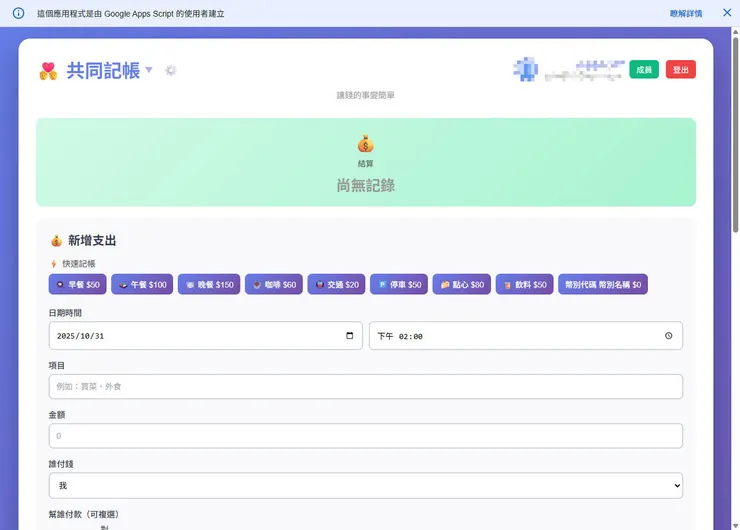Image resolution: width=740 pixels, height=530 pixels.
Task: Click the money bag 結算 icon
Action: 365,143
